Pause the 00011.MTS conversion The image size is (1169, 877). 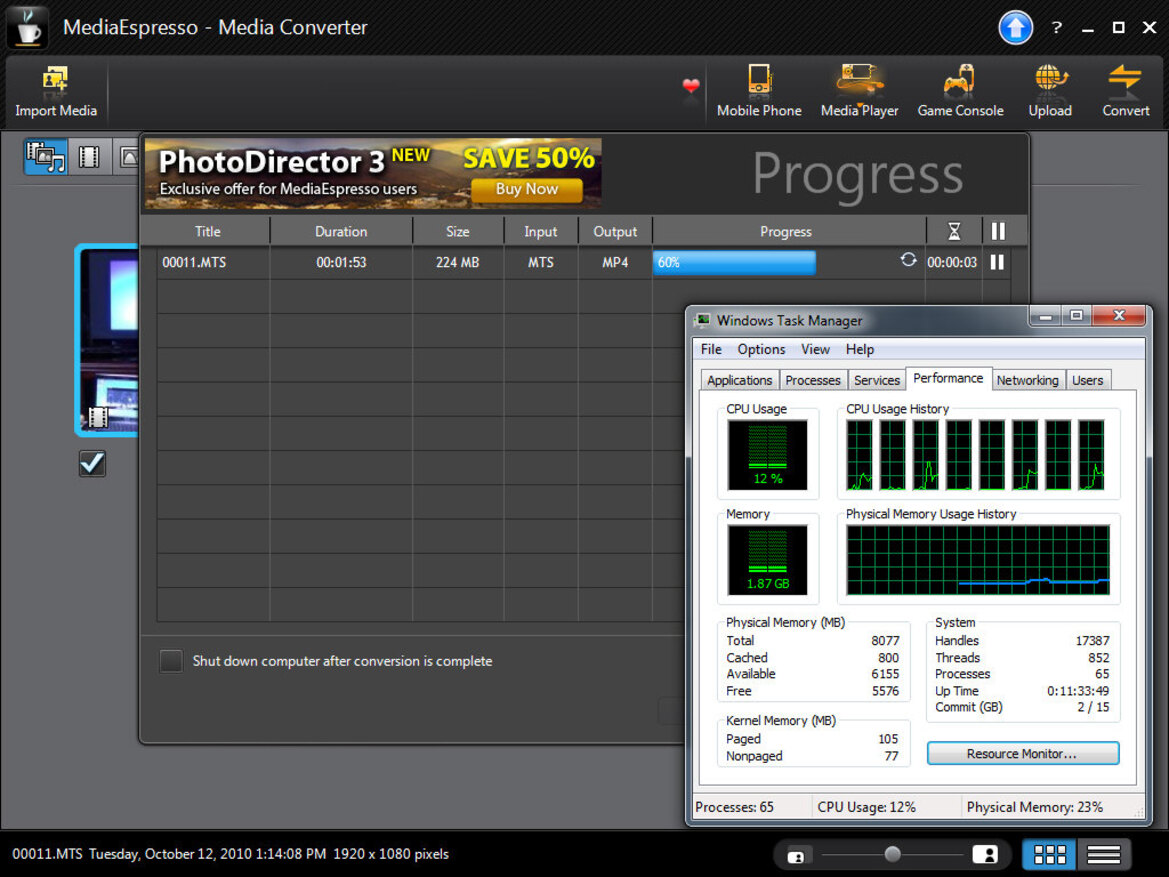tap(997, 263)
